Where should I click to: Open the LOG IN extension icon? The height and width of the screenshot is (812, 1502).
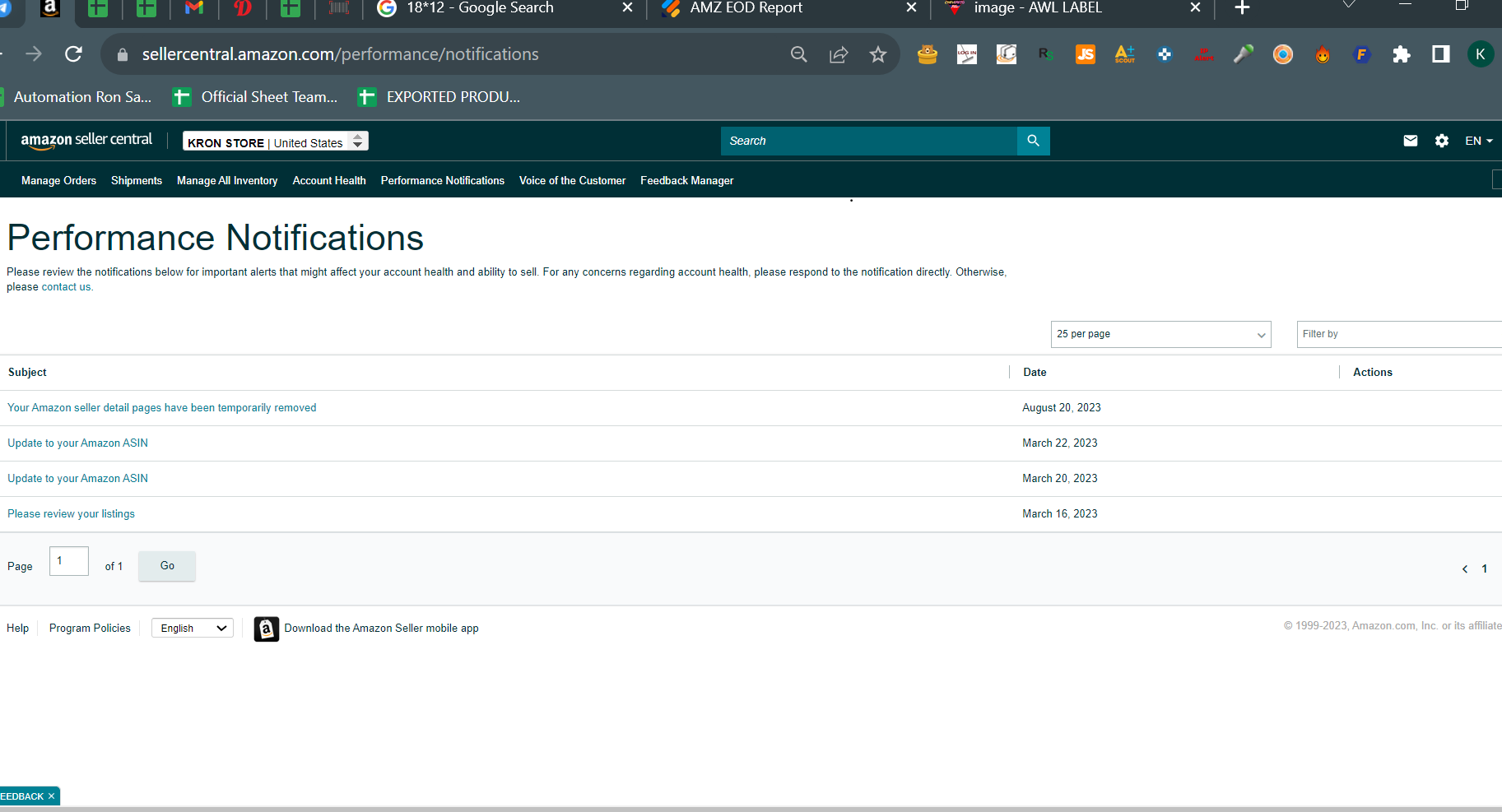pyautogui.click(x=967, y=54)
